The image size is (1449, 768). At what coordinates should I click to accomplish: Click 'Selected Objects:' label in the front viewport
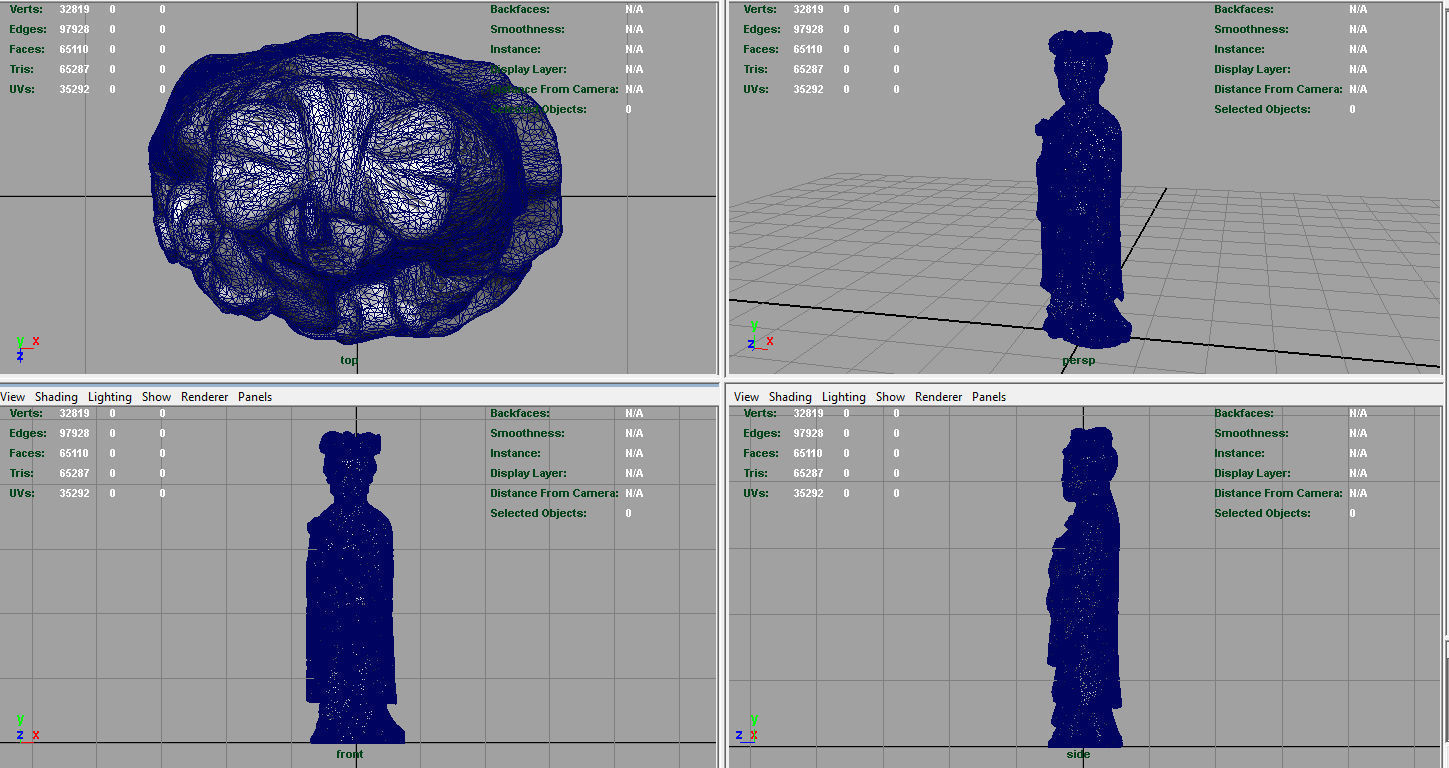538,513
